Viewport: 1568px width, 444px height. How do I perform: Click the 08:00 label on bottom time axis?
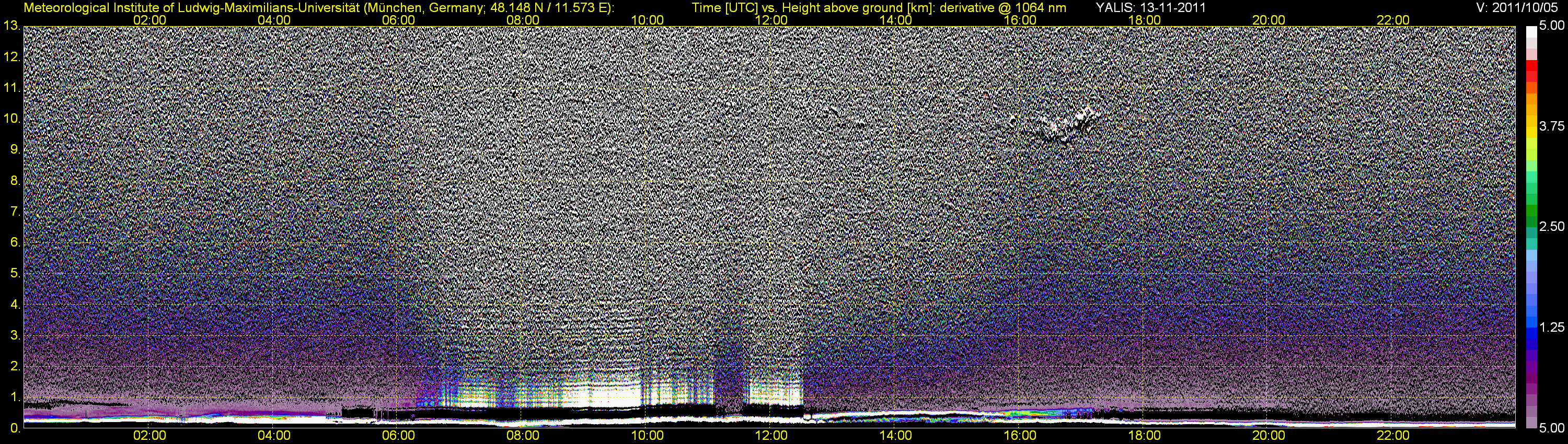[523, 436]
